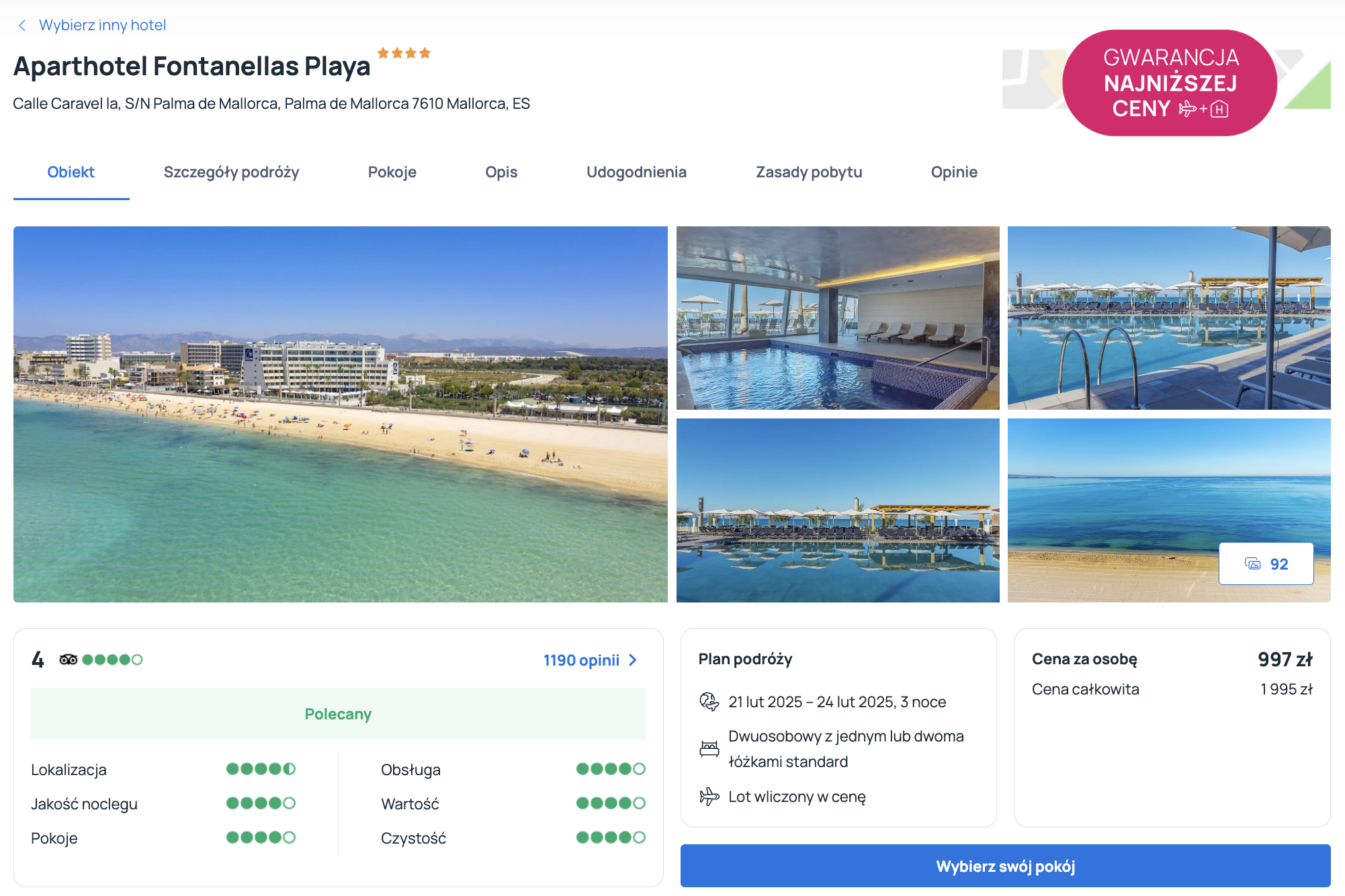Open the indoor pool photo thumbnail
Image resolution: width=1345 pixels, height=896 pixels.
point(838,318)
